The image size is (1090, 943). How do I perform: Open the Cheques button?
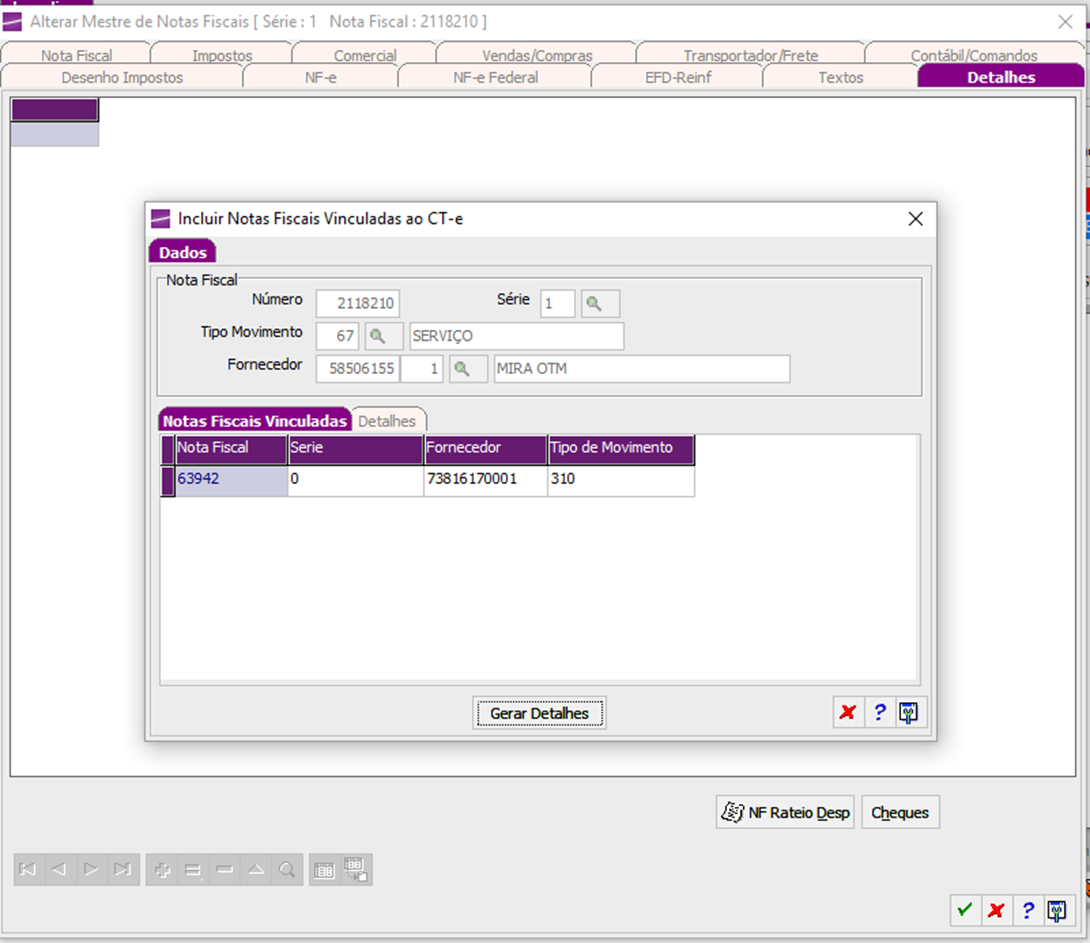(899, 813)
